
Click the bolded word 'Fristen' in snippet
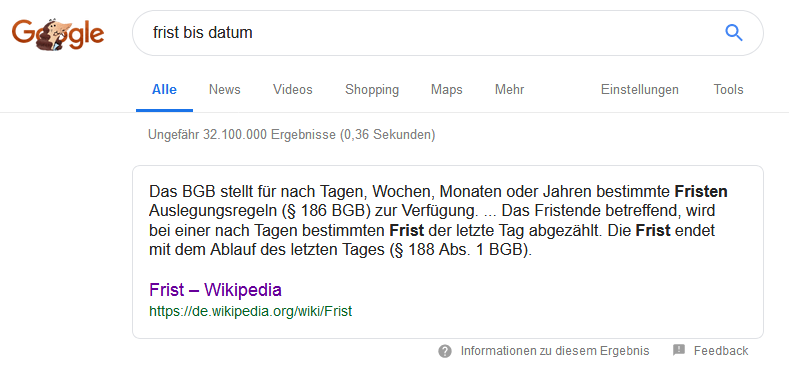(x=701, y=192)
